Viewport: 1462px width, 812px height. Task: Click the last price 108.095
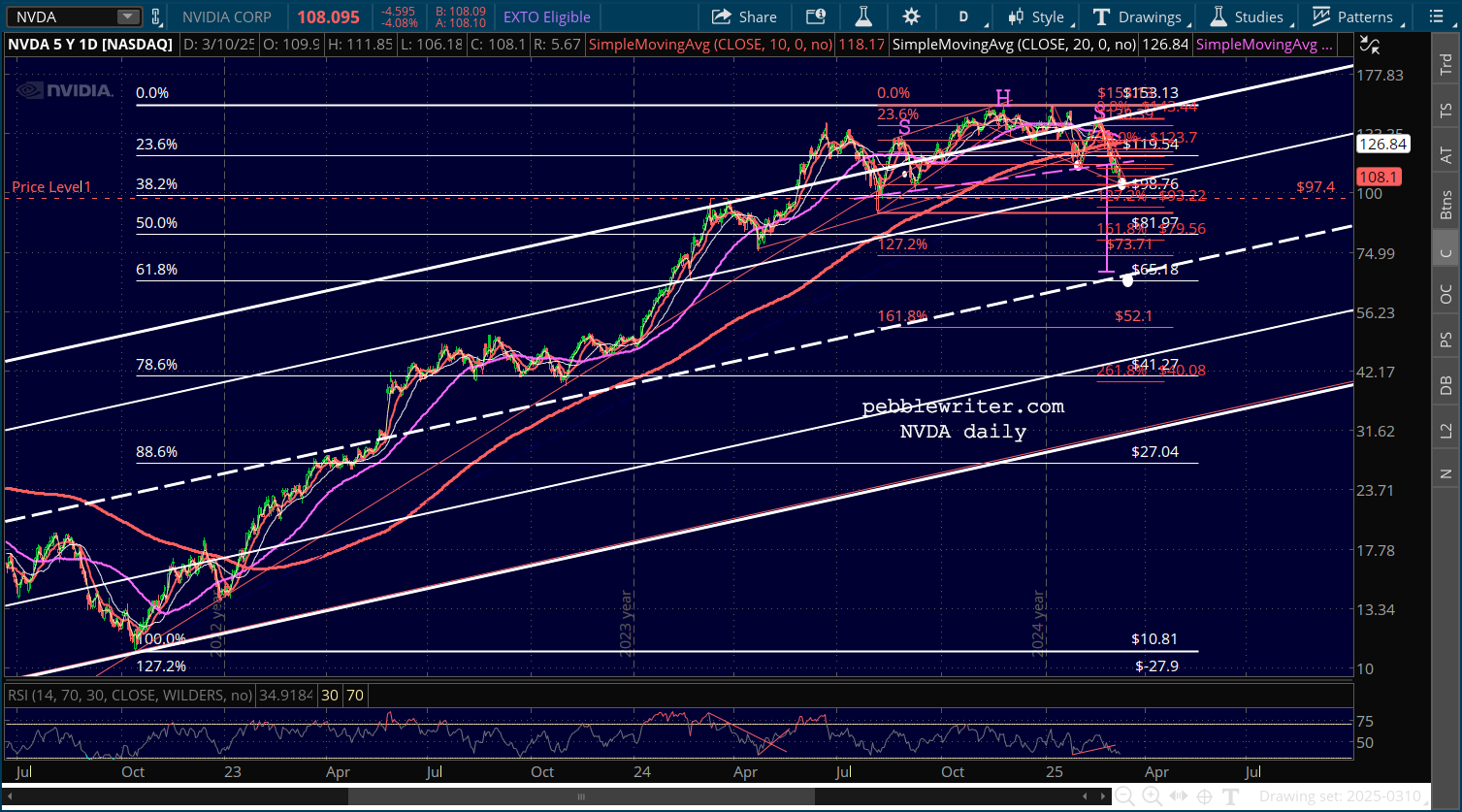coord(330,16)
